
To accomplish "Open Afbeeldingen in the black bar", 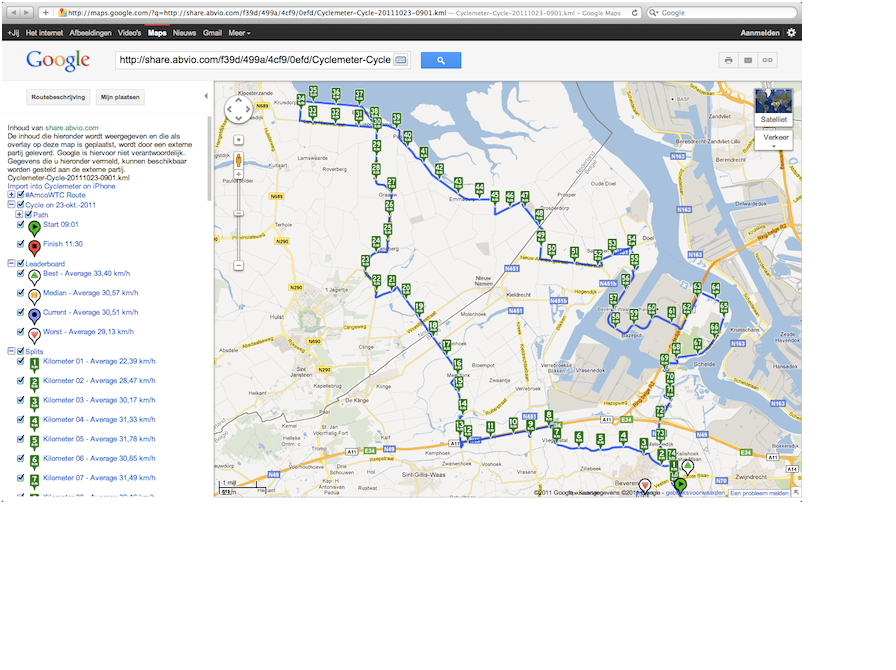I will click(90, 33).
